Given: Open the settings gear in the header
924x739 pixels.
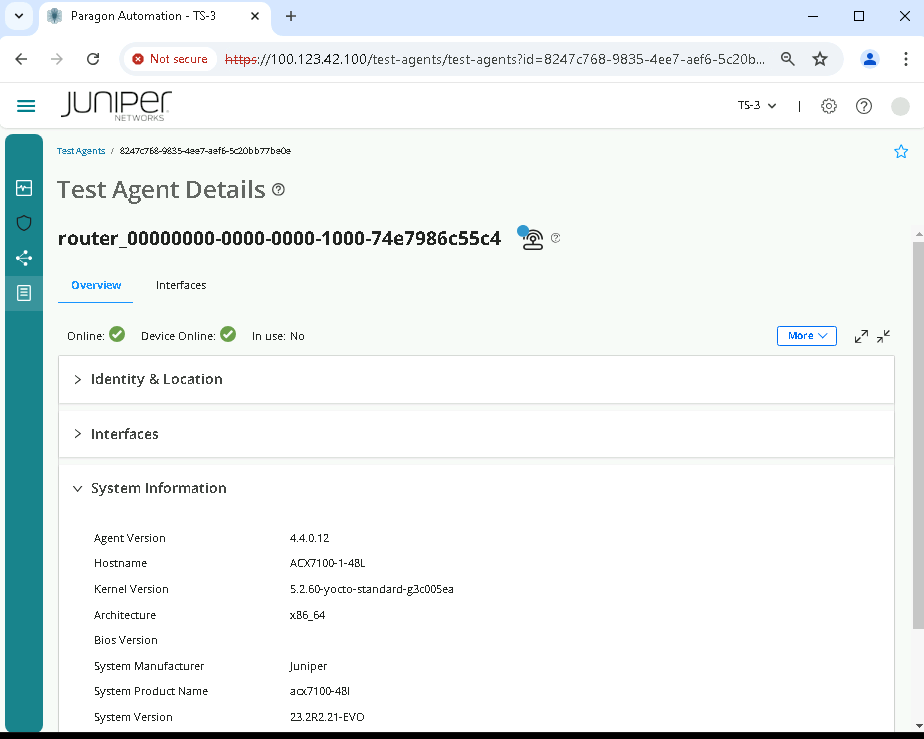Looking at the screenshot, I should [828, 106].
